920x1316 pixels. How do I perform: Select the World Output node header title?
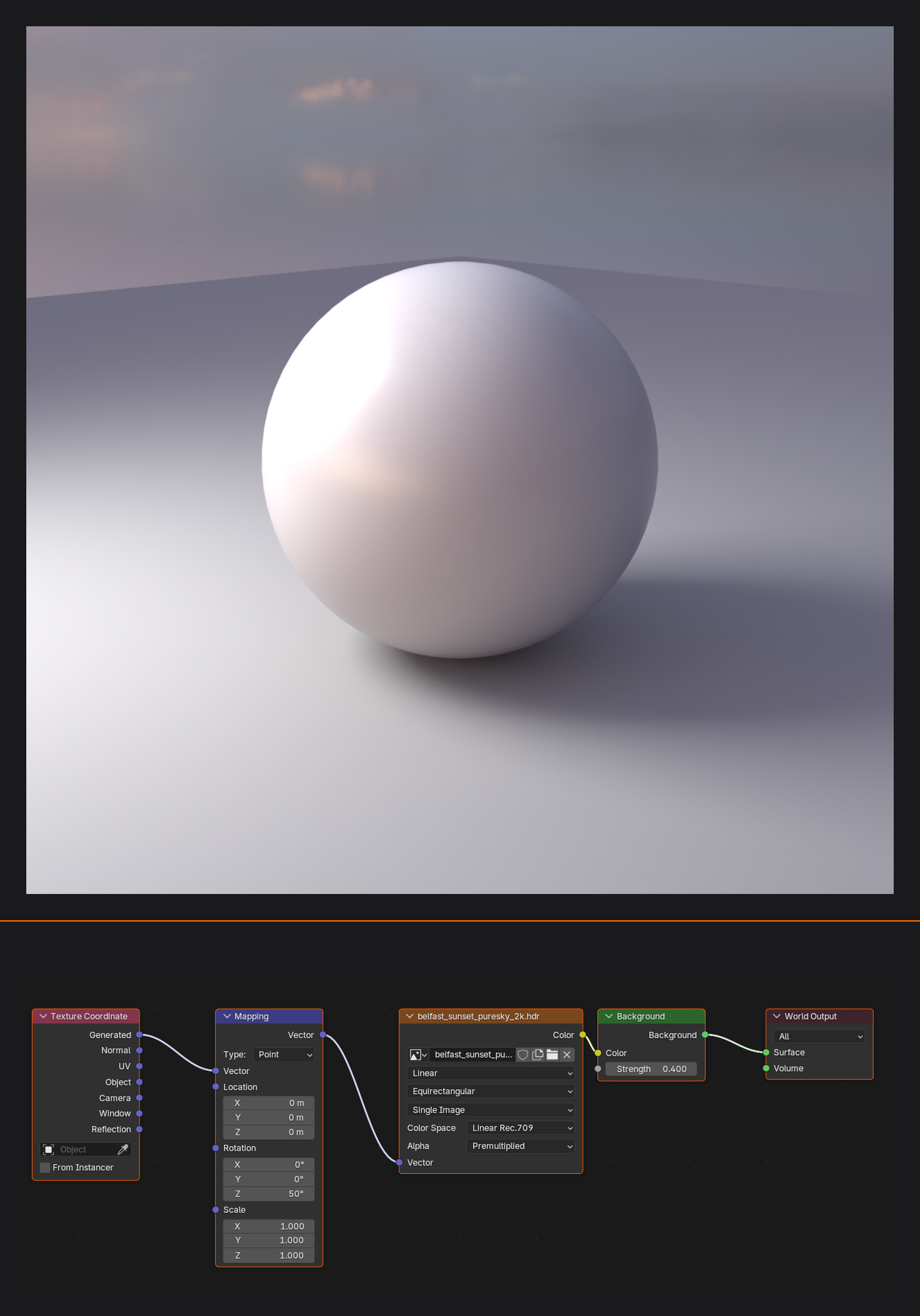(x=810, y=1016)
